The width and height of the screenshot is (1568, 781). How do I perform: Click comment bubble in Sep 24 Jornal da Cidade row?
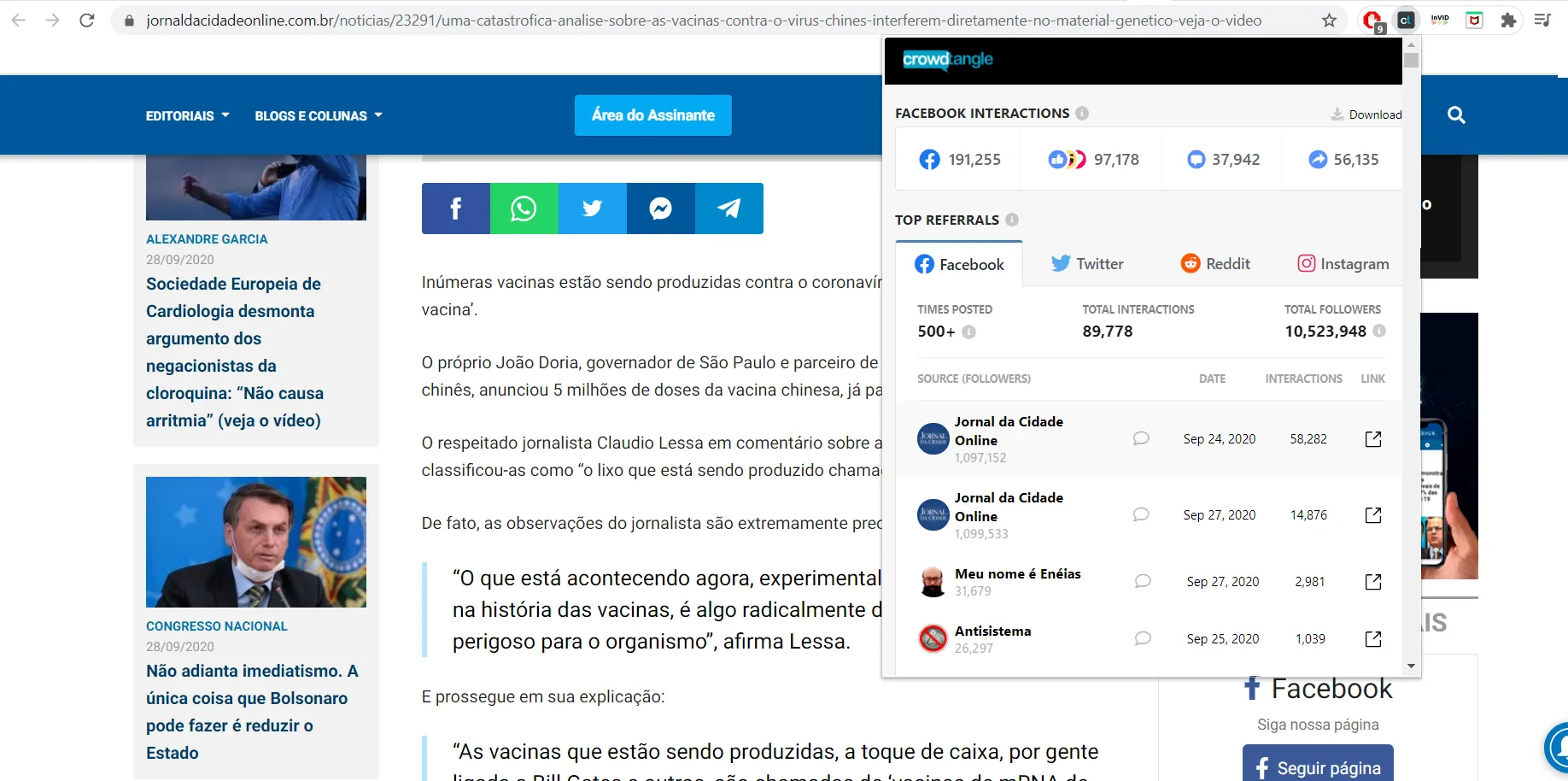pos(1141,438)
